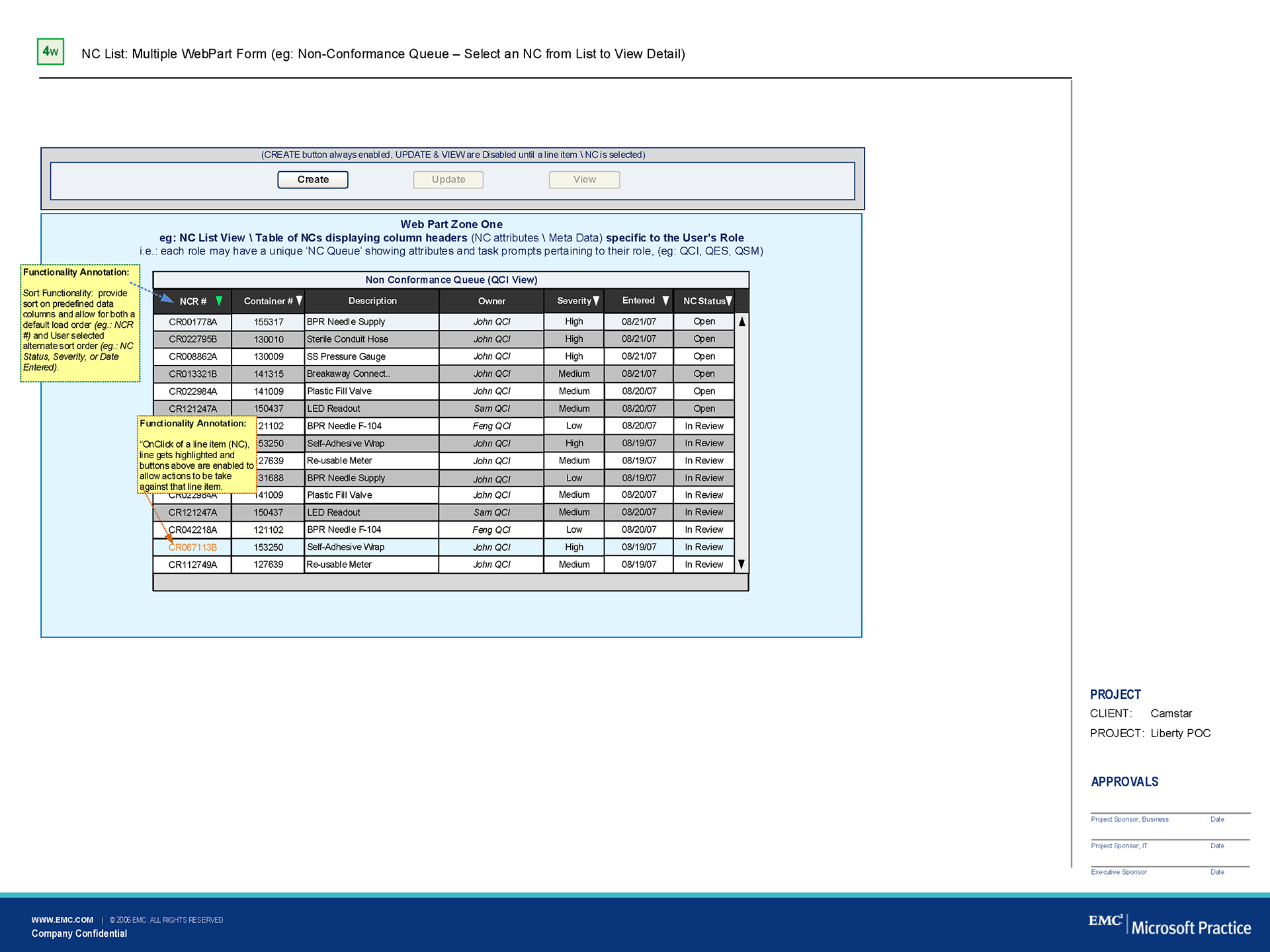The image size is (1270, 952).
Task: Click the green 4w page badge
Action: [x=50, y=52]
